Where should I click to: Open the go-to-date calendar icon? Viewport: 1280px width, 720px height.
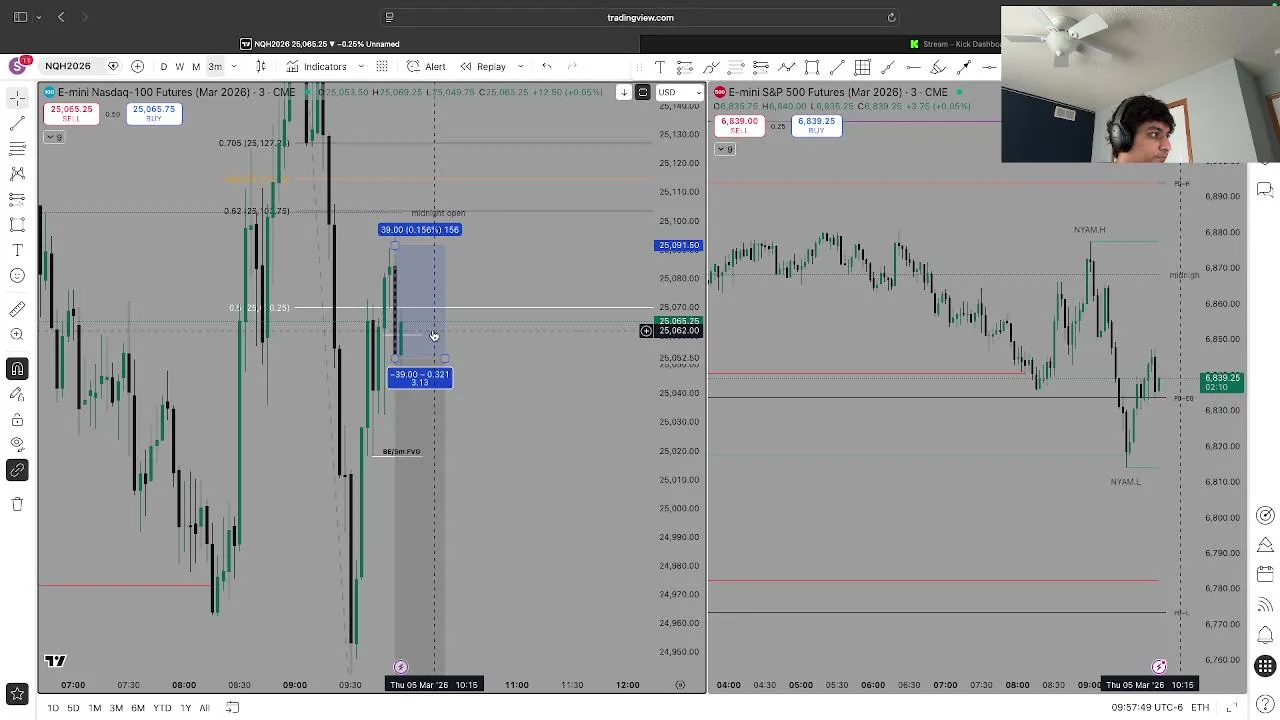click(x=232, y=708)
